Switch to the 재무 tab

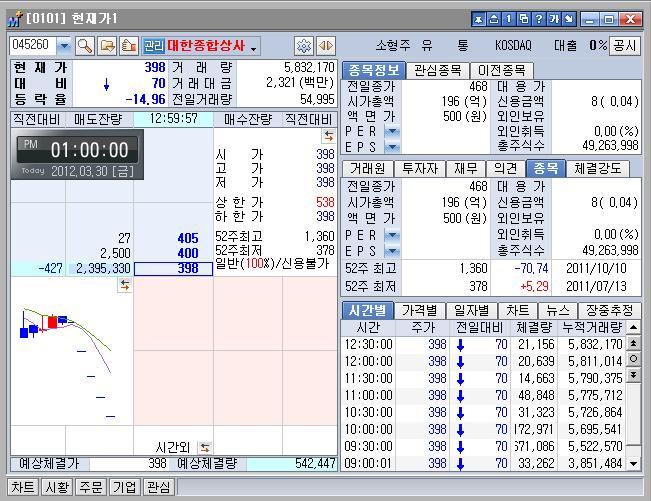pos(465,169)
